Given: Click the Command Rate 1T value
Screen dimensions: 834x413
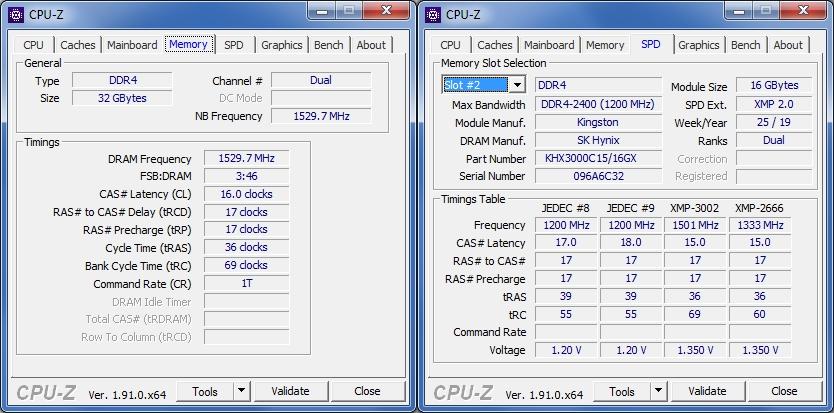Looking at the screenshot, I should click(x=247, y=283).
